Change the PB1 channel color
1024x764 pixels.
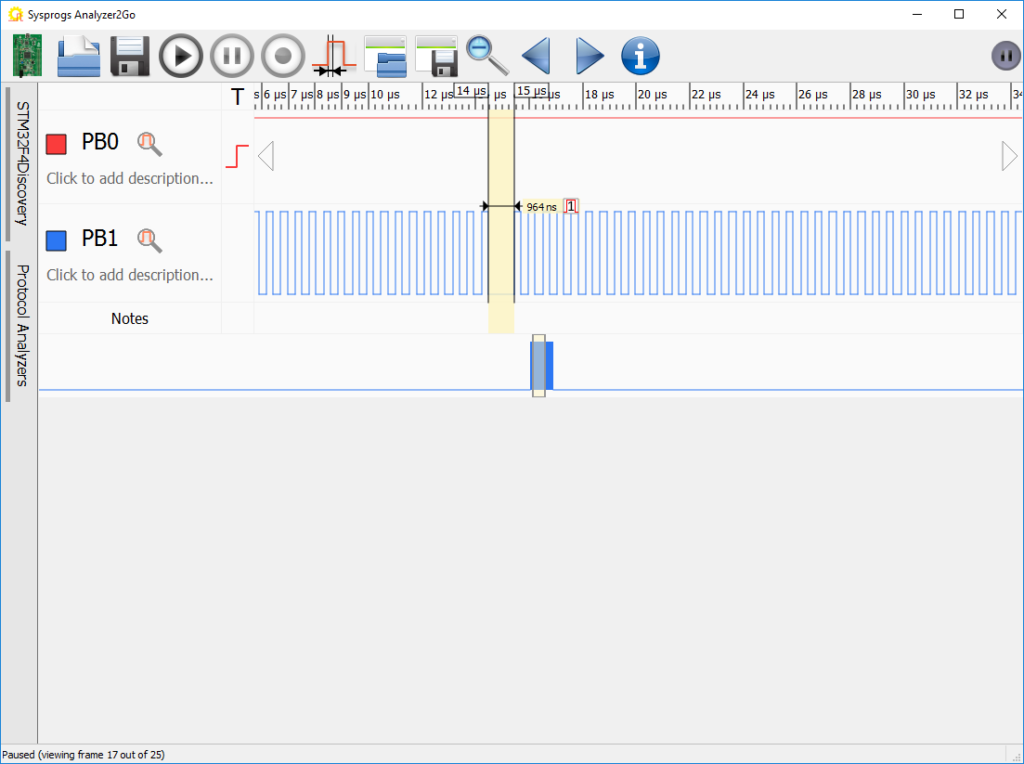pyautogui.click(x=56, y=239)
